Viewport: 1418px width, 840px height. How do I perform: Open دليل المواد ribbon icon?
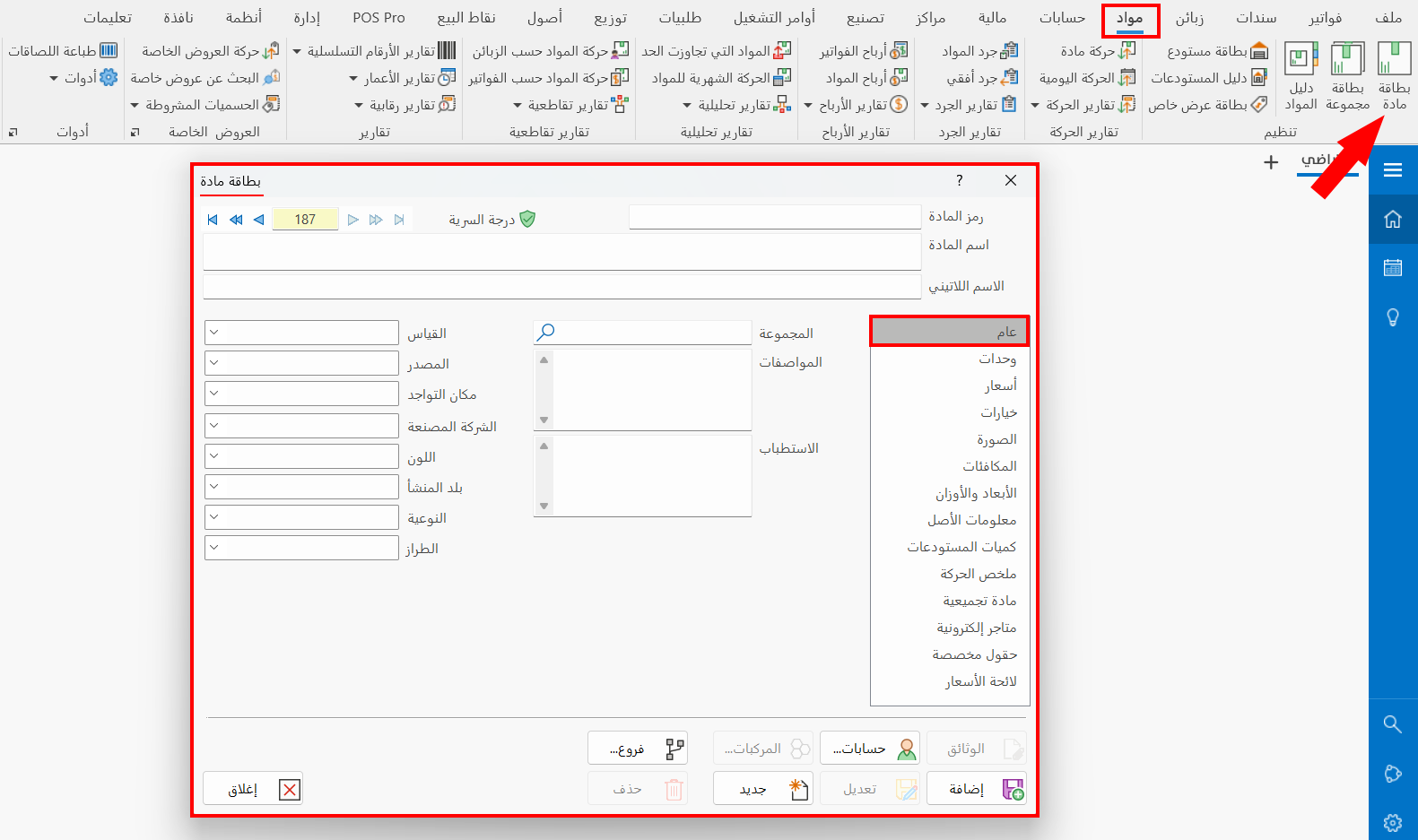pyautogui.click(x=1301, y=76)
